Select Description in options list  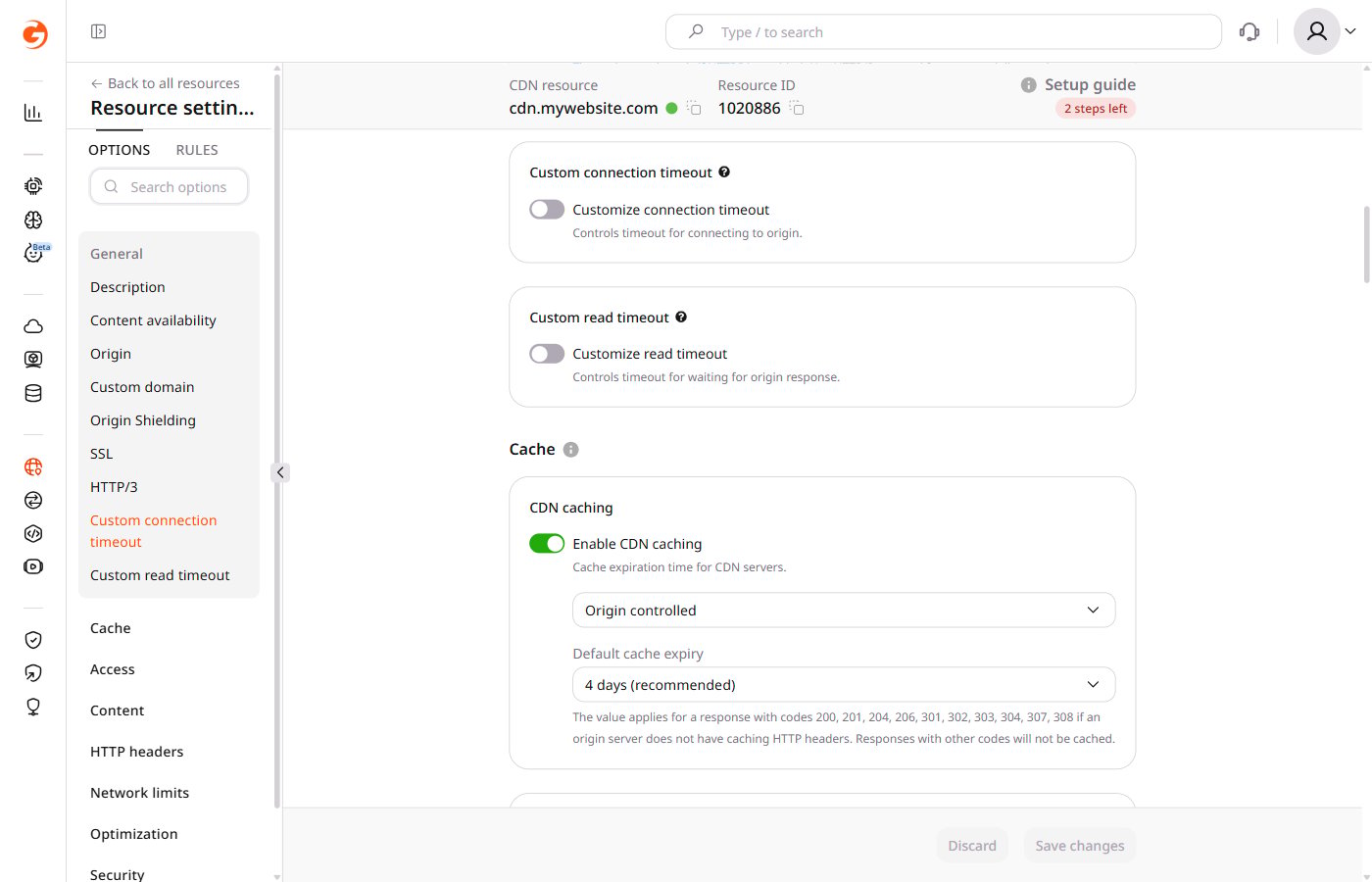(x=127, y=287)
